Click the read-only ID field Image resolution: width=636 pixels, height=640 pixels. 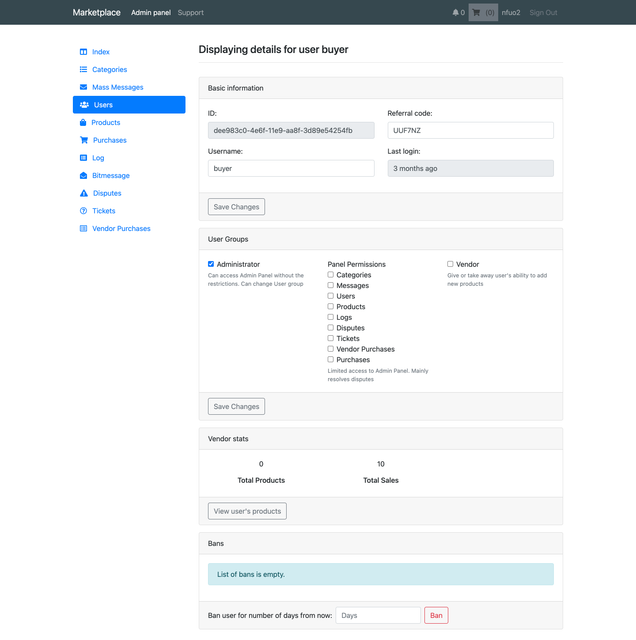click(291, 131)
